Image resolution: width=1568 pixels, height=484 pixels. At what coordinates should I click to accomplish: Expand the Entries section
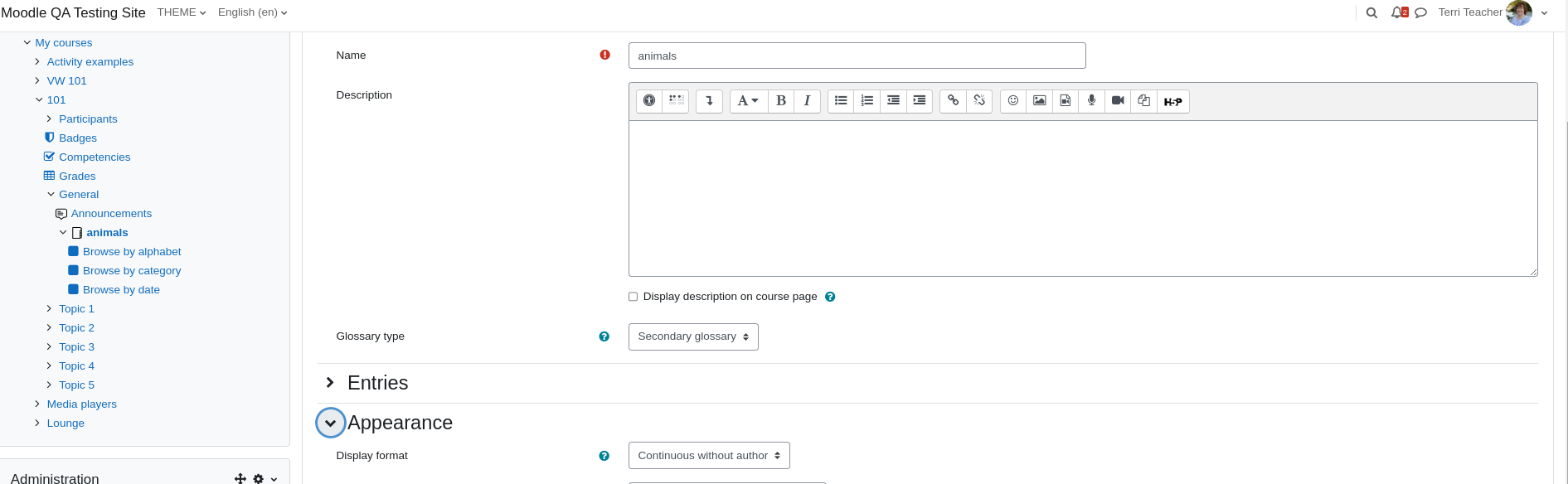click(377, 383)
